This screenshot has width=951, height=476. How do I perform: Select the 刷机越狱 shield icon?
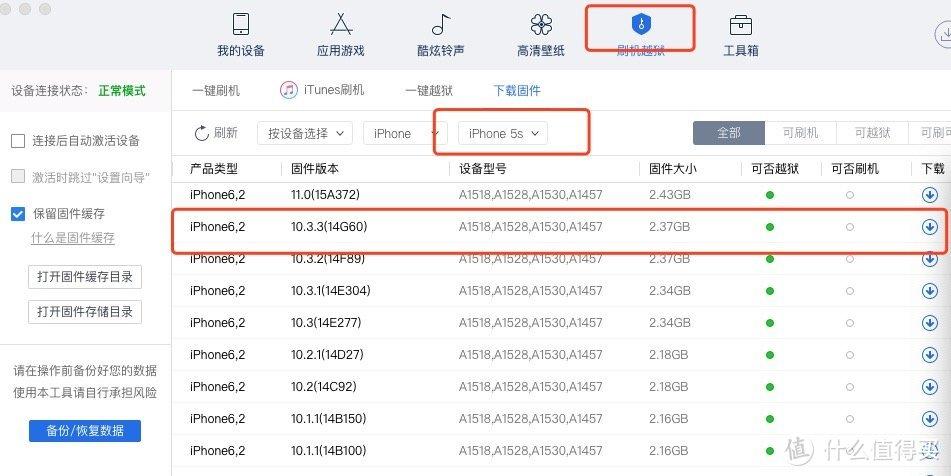(x=641, y=25)
